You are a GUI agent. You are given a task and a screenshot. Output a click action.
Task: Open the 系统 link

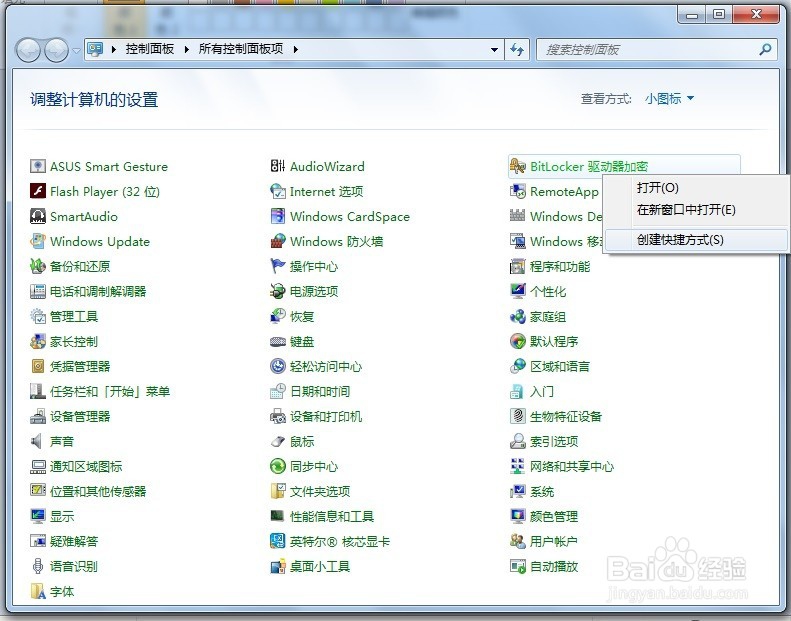(x=542, y=491)
